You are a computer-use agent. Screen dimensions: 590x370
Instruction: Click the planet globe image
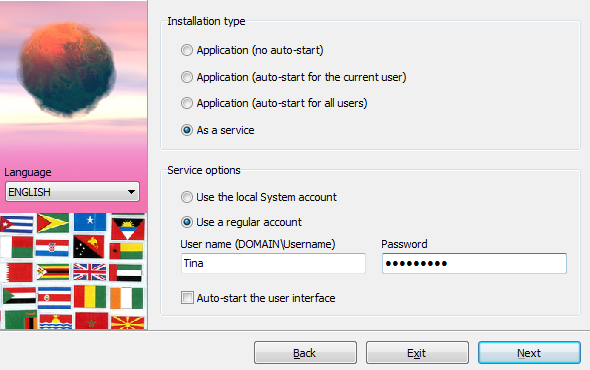coord(67,69)
